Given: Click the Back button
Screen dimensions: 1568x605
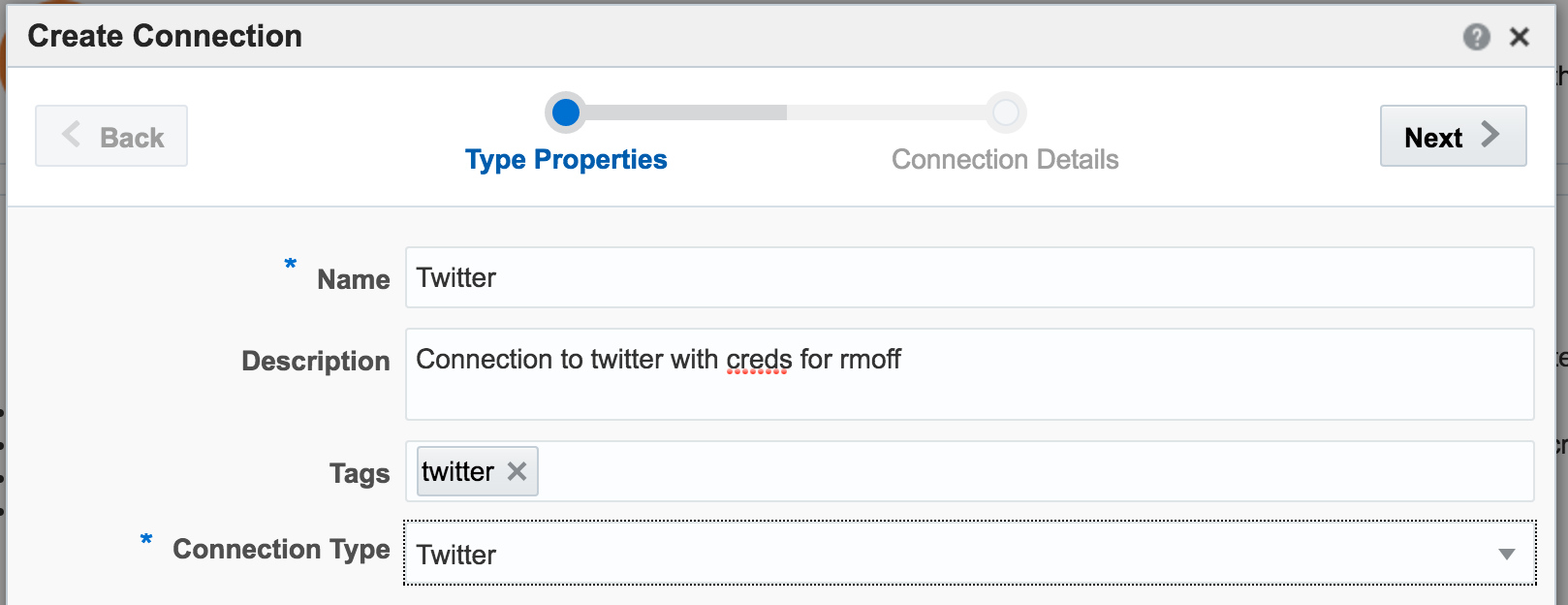Looking at the screenshot, I should click(x=111, y=136).
